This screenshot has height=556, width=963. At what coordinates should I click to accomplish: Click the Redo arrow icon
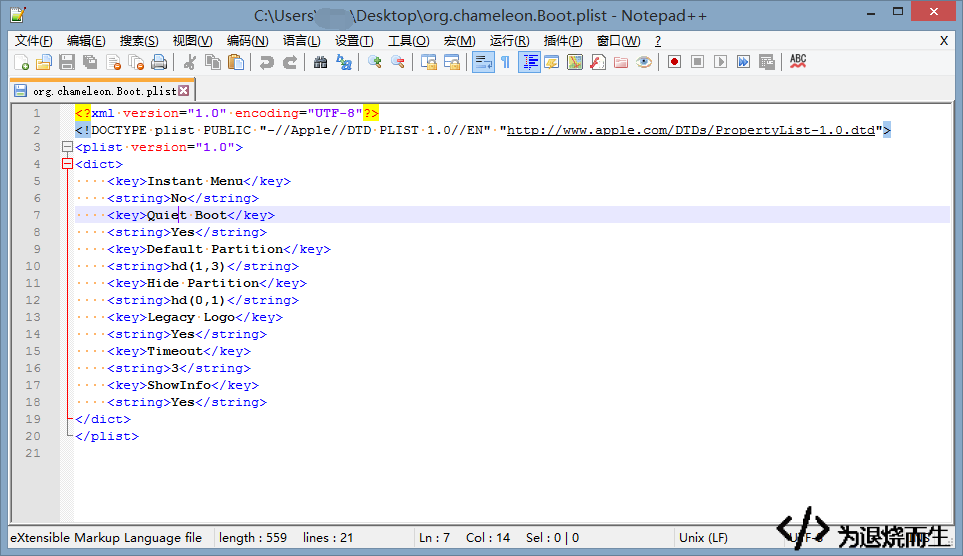[290, 62]
